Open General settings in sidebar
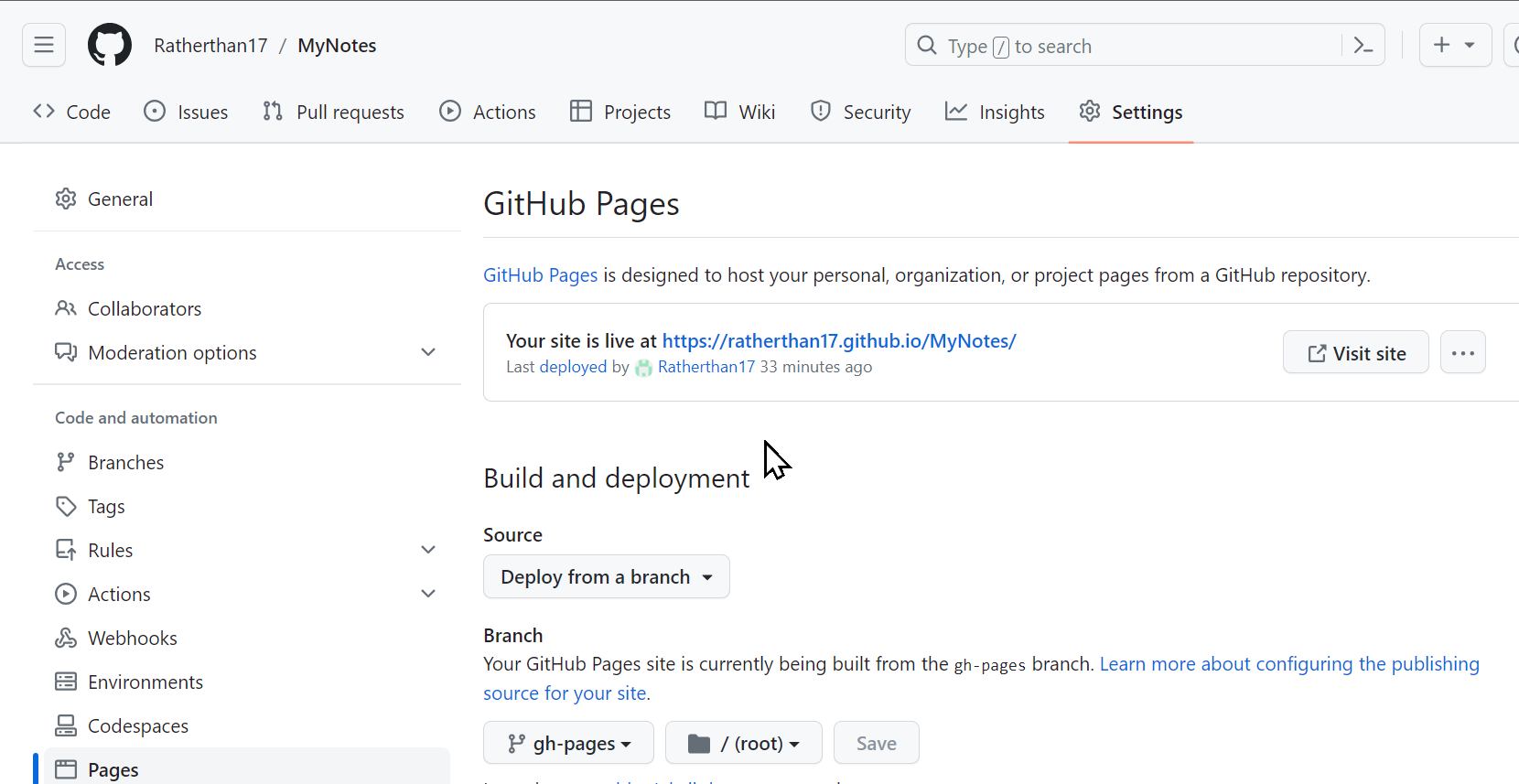Image resolution: width=1519 pixels, height=784 pixels. coord(247,199)
